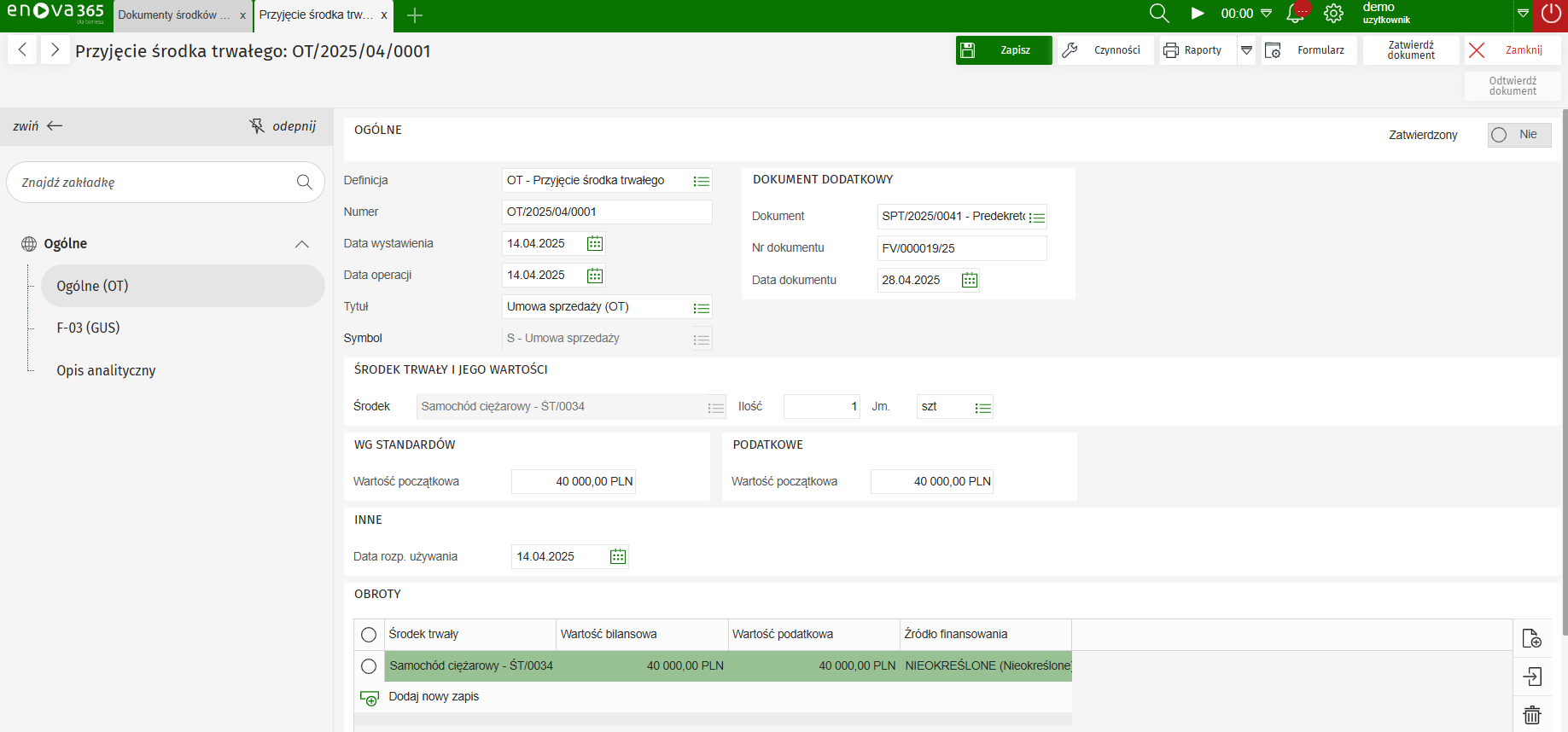
Task: Toggle the Zatwierdzony switch
Action: 1518,135
